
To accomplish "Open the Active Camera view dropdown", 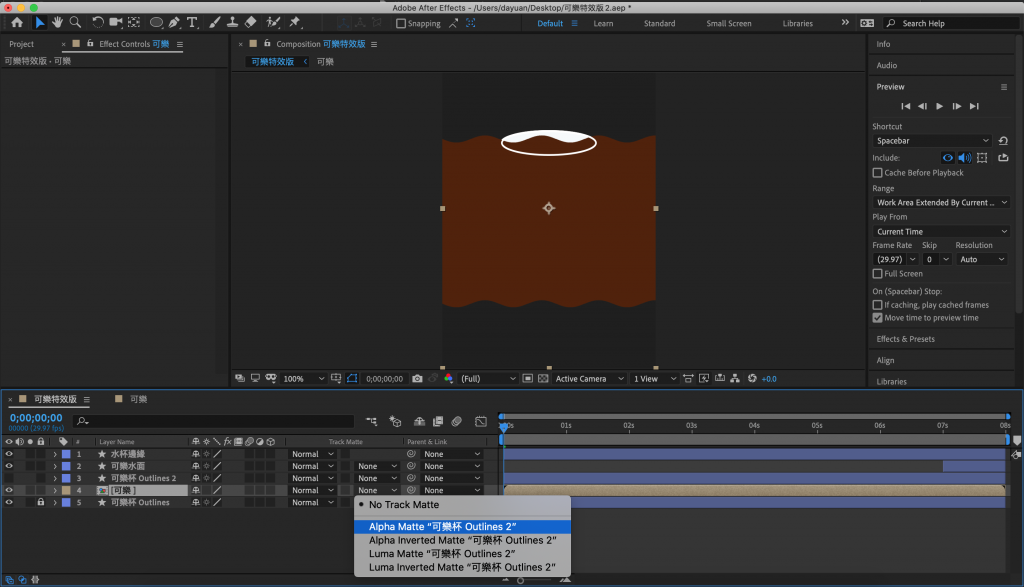I will (586, 379).
